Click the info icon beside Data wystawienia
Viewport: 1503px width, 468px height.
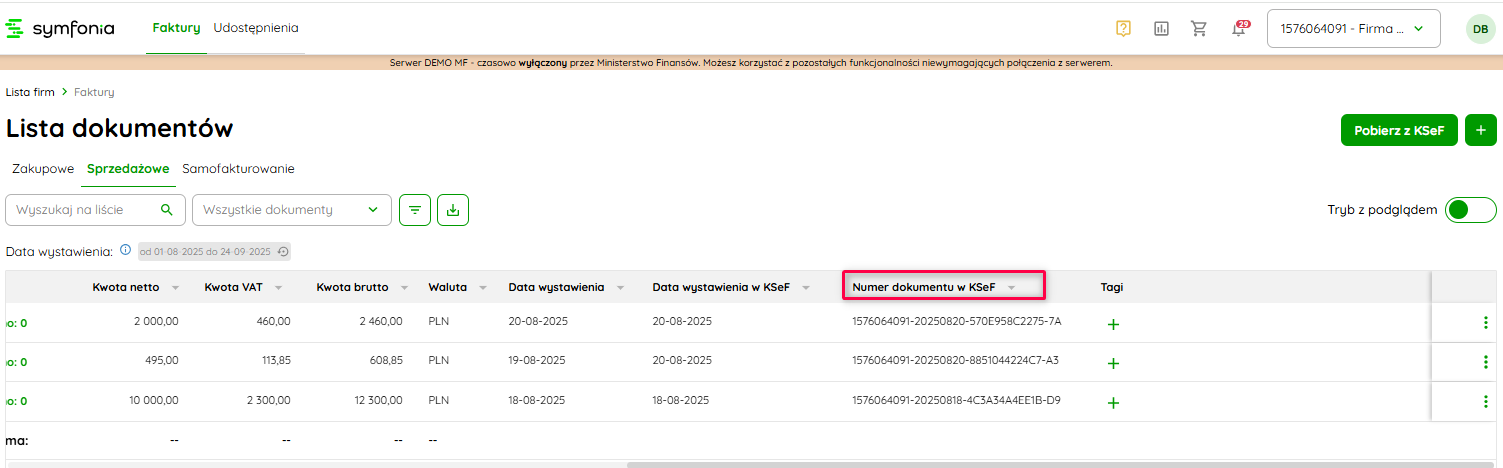(126, 251)
